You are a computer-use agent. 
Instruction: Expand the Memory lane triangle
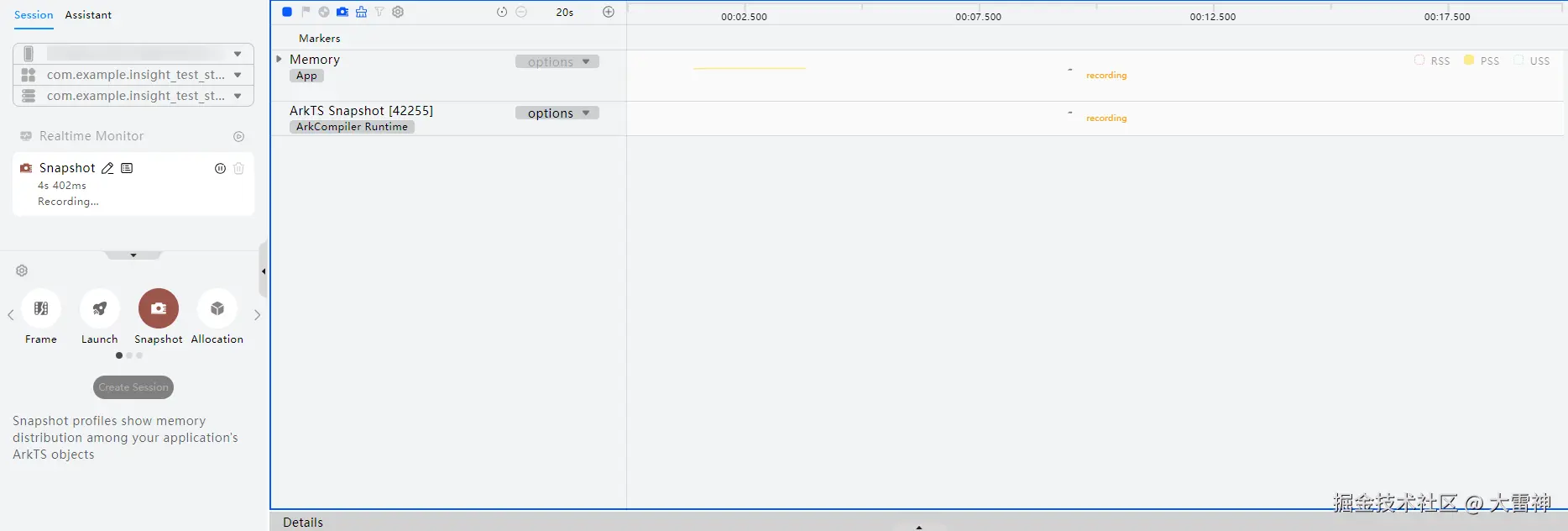click(279, 59)
